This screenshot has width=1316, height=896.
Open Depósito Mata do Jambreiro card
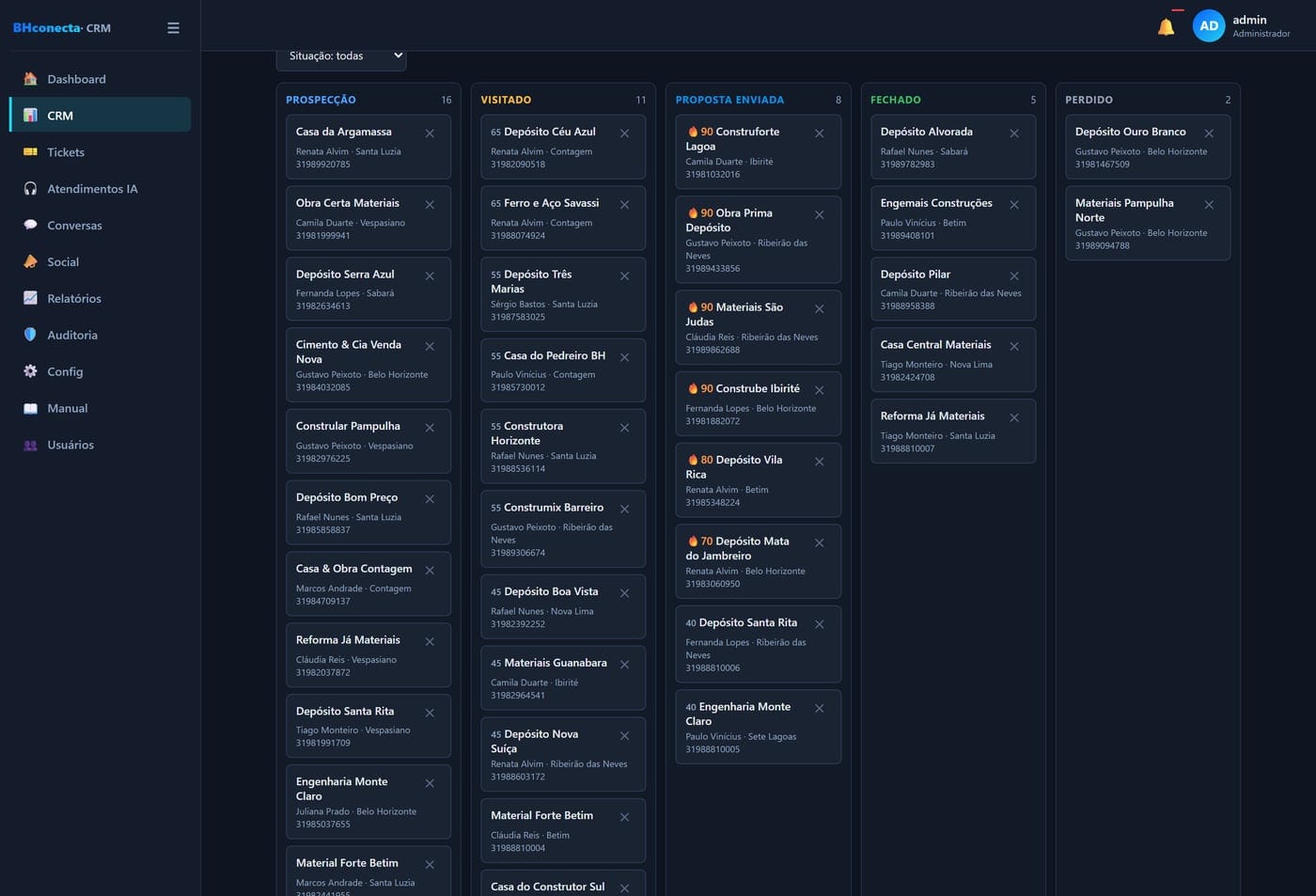[x=758, y=560]
